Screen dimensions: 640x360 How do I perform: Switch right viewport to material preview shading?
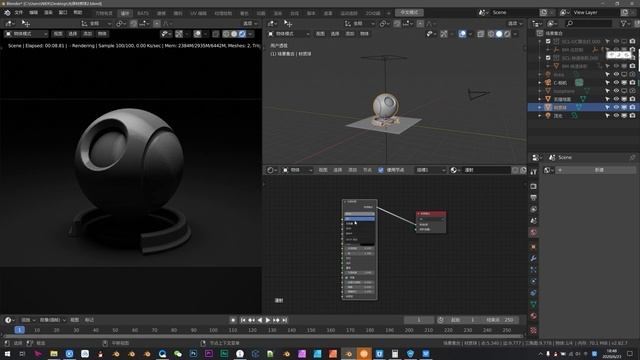507,34
